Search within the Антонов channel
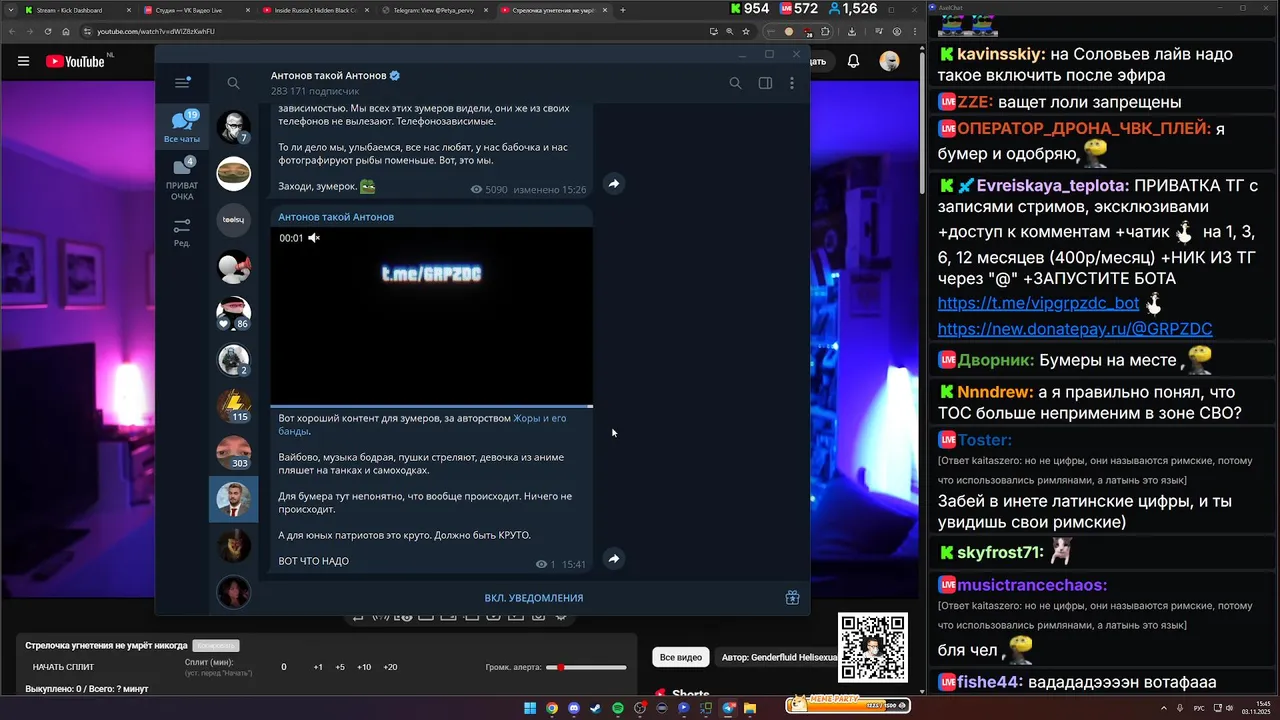Image resolution: width=1280 pixels, height=720 pixels. [x=735, y=84]
